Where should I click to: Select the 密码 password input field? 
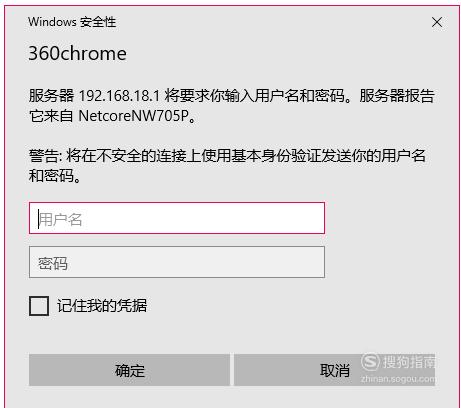[177, 262]
